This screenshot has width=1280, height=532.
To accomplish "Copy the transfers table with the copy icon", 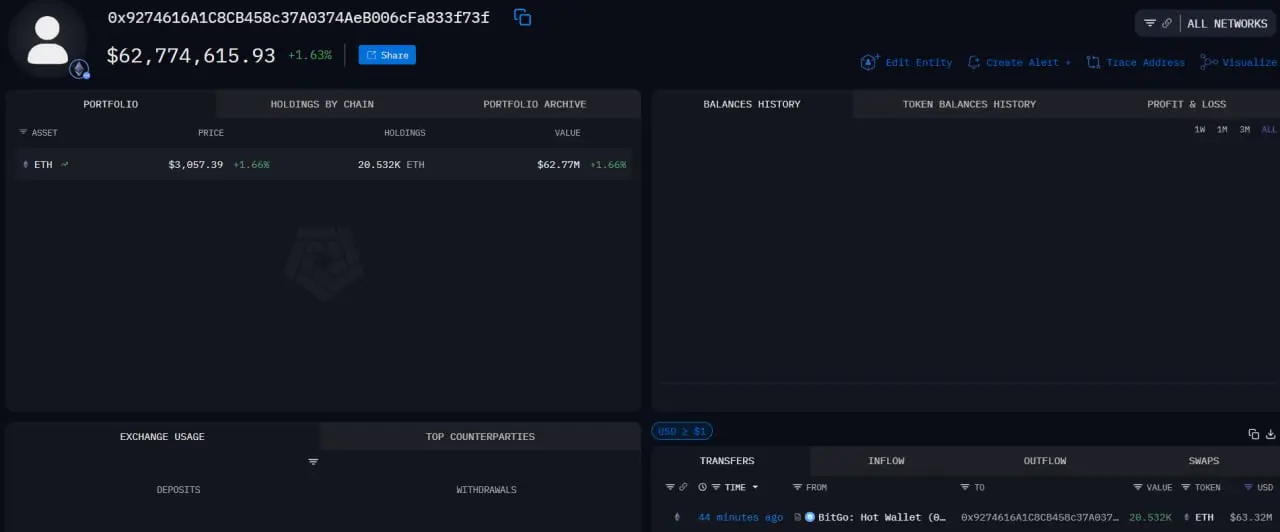I will tap(1254, 434).
